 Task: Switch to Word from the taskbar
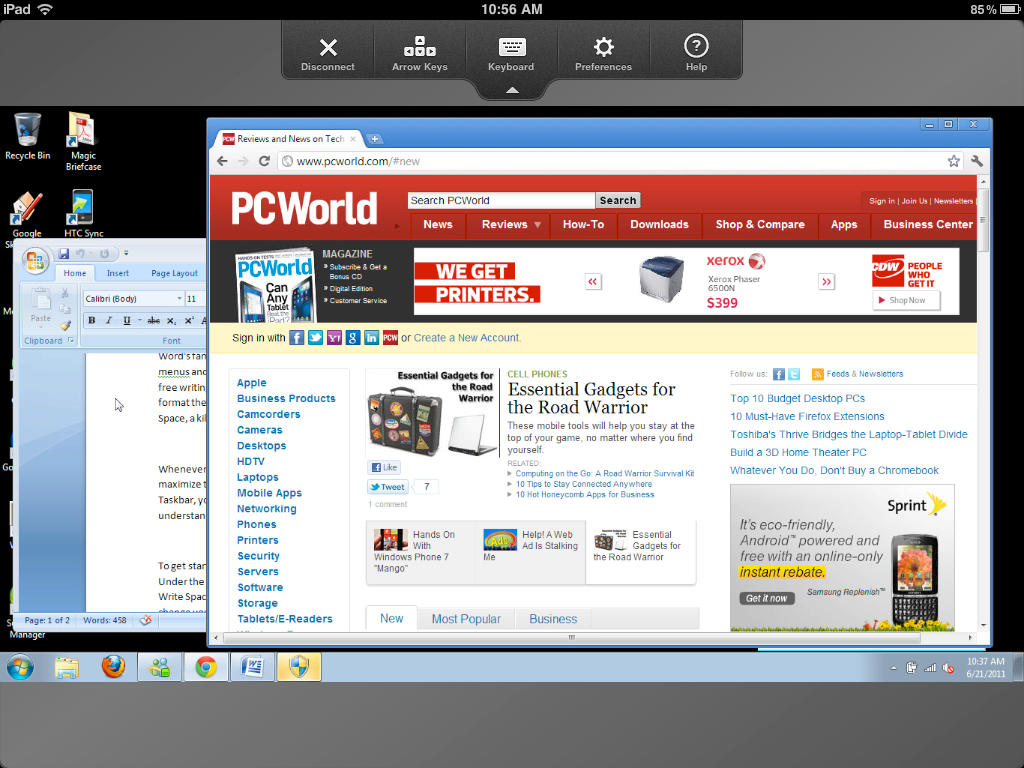point(252,667)
